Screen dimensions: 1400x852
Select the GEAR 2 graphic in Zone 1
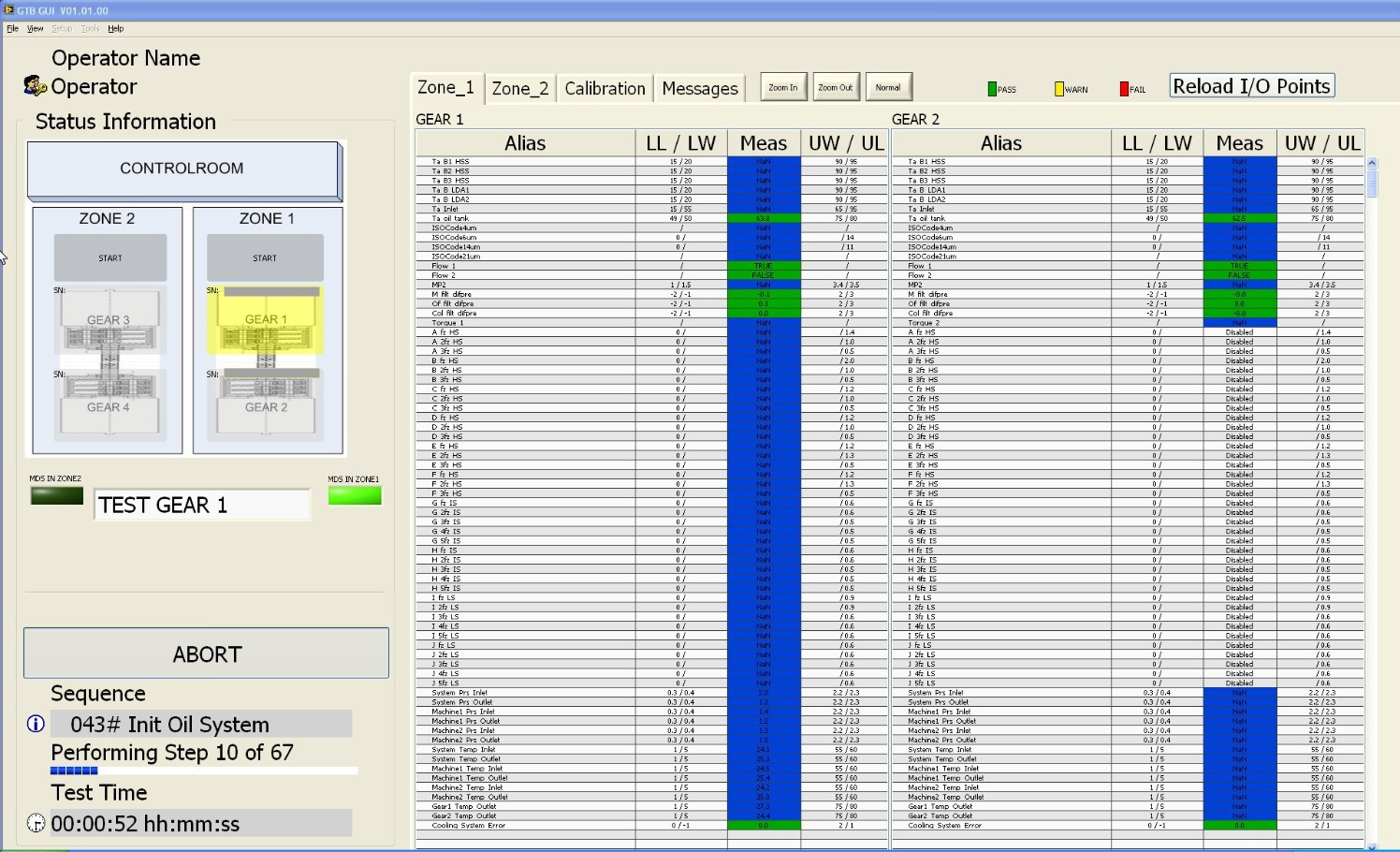[266, 407]
